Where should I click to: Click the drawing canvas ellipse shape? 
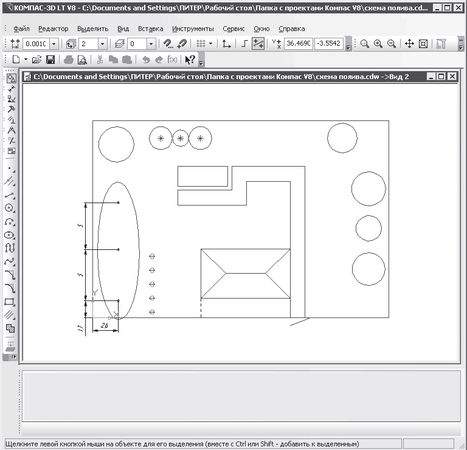click(118, 250)
